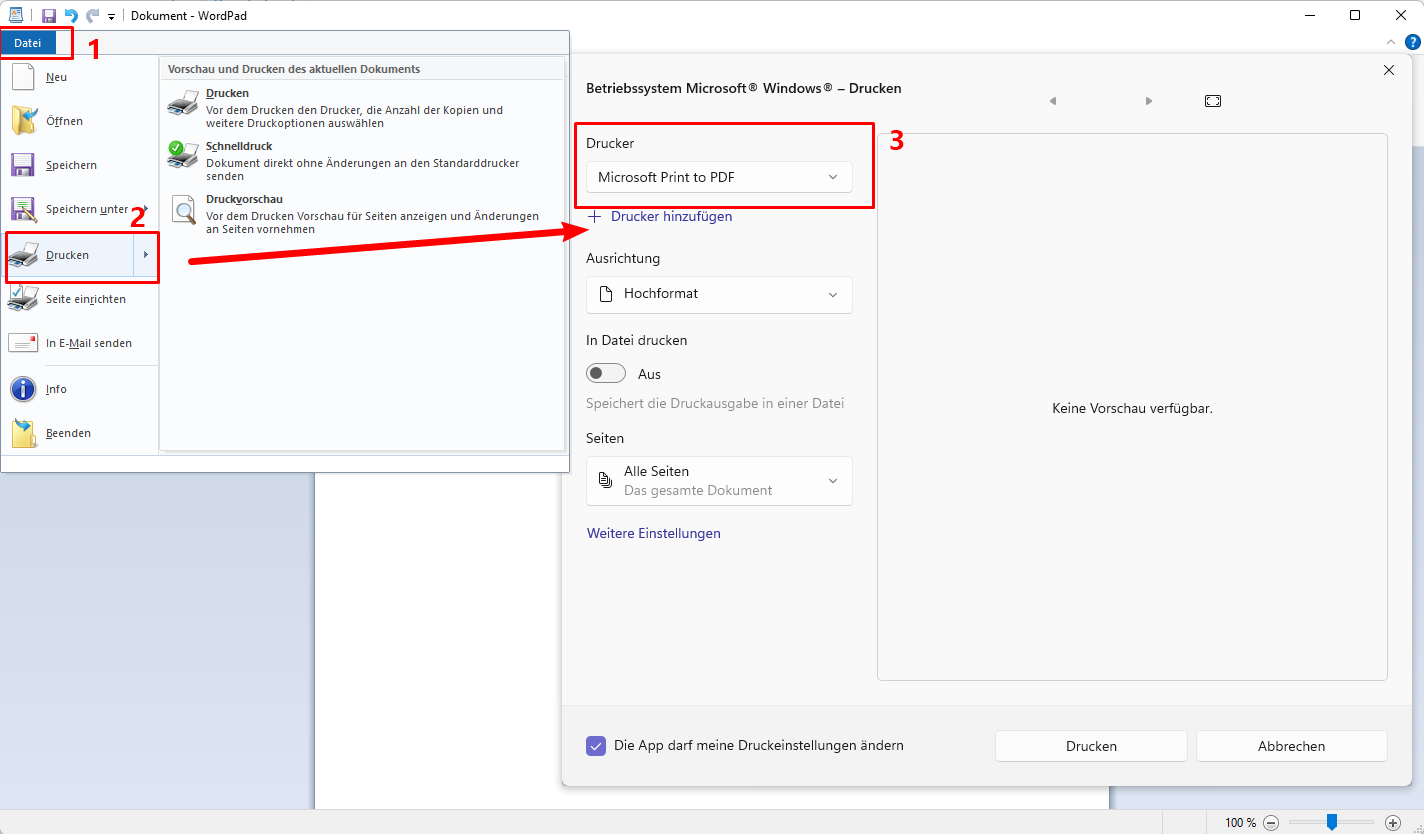Screen dimensions: 1424x834
Task: Open the Seiten Alle Seiten dropdown
Action: tap(719, 481)
